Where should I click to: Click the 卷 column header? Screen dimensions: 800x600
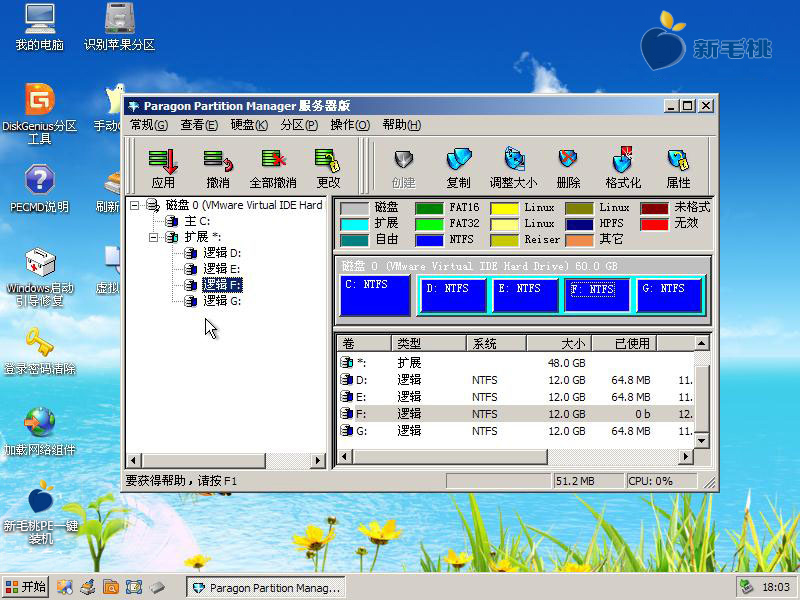(x=364, y=343)
